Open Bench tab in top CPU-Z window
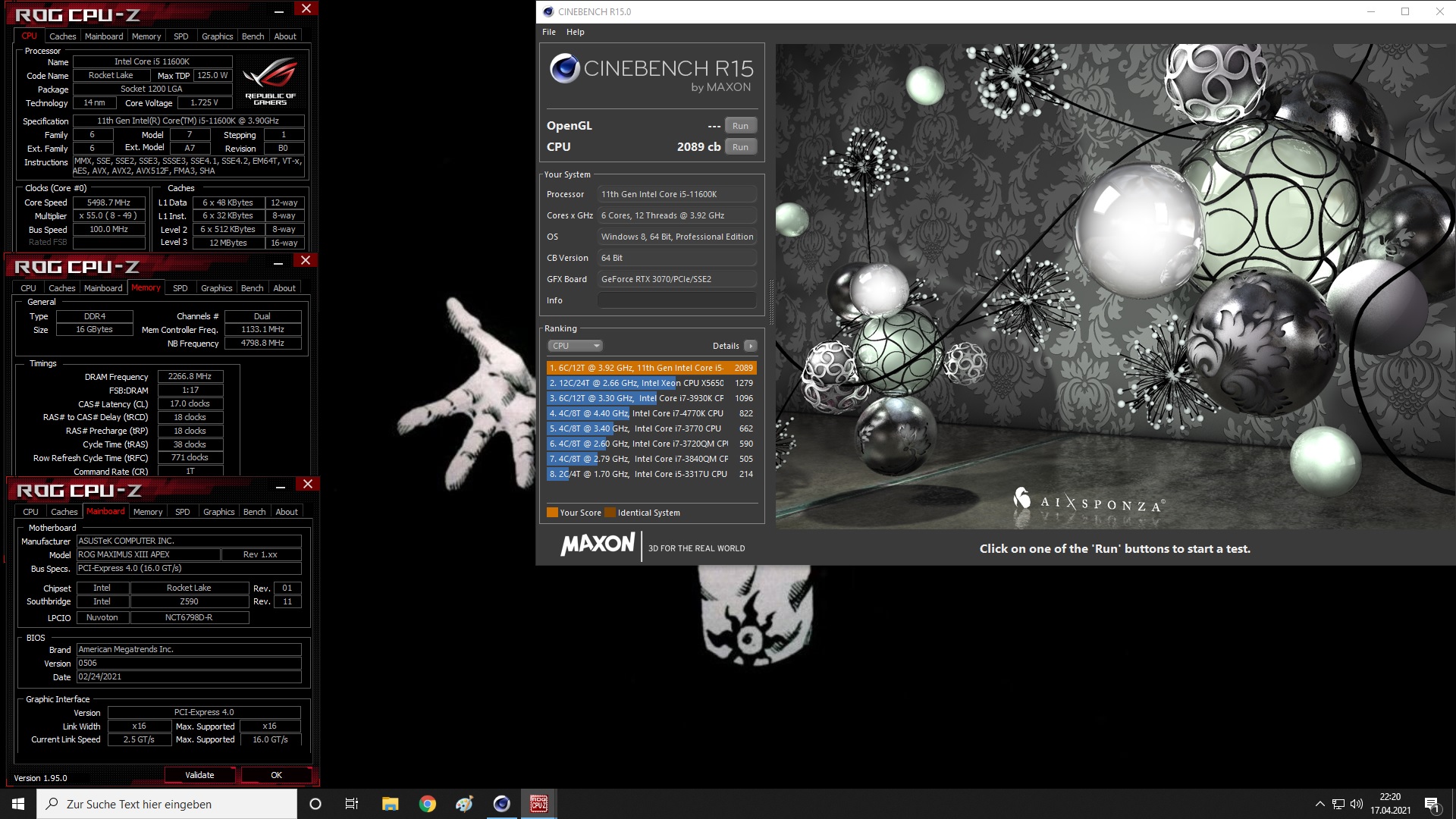1456x819 pixels. tap(253, 36)
